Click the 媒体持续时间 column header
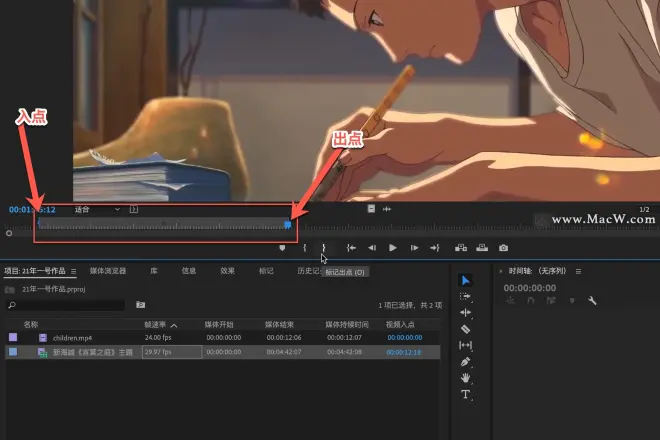This screenshot has width=660, height=440. [347, 325]
